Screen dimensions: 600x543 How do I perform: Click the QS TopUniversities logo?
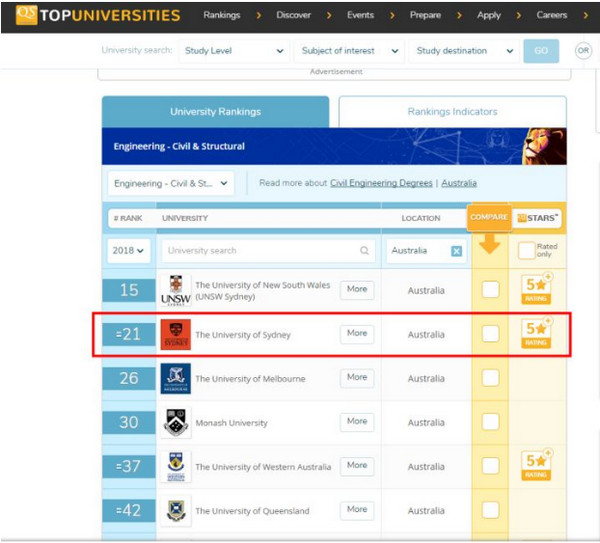pos(98,15)
